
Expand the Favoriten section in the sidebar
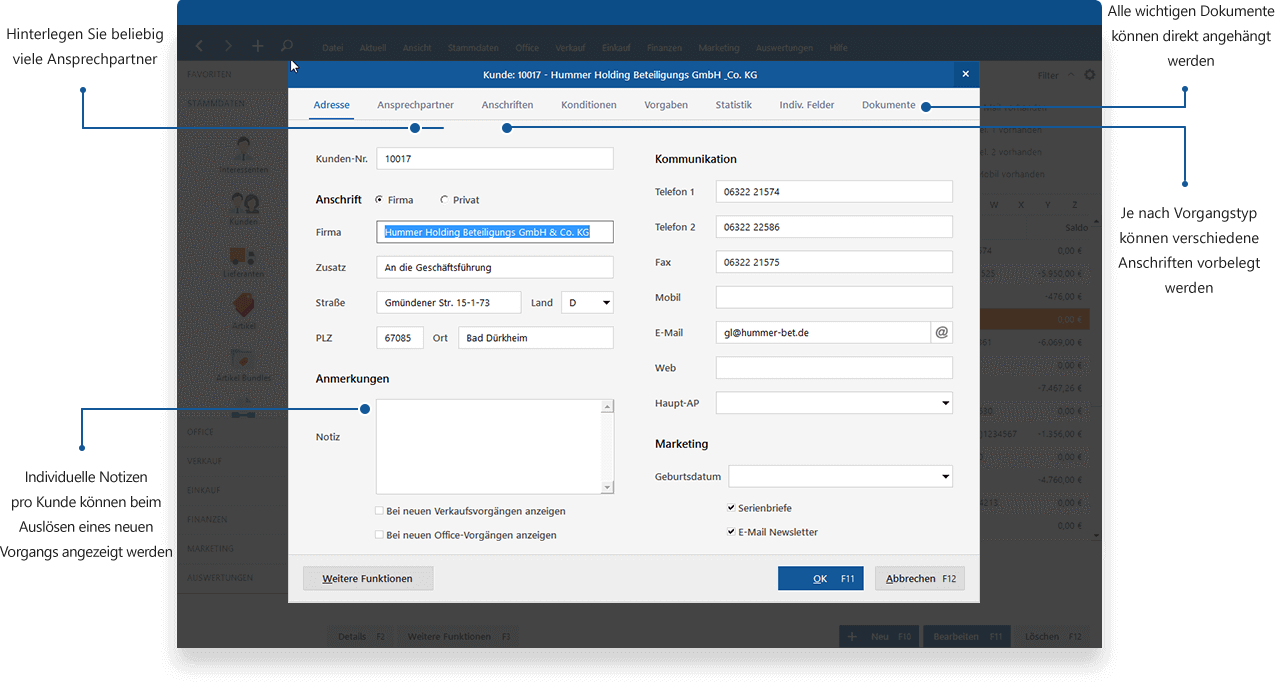pos(209,75)
